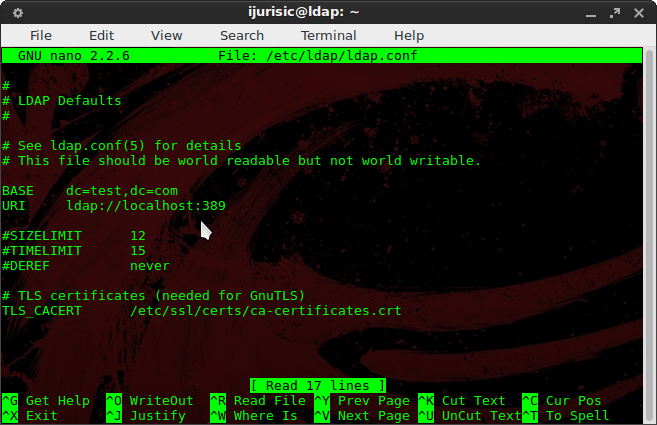Click the value dc=test,dc=com
This screenshot has width=657, height=425.
point(122,191)
